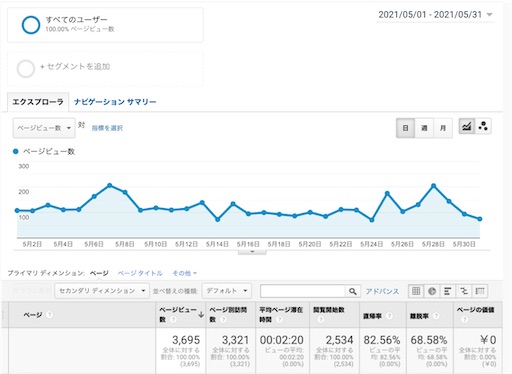Select the pivot table view icon
This screenshot has width=512, height=374.
point(480,291)
